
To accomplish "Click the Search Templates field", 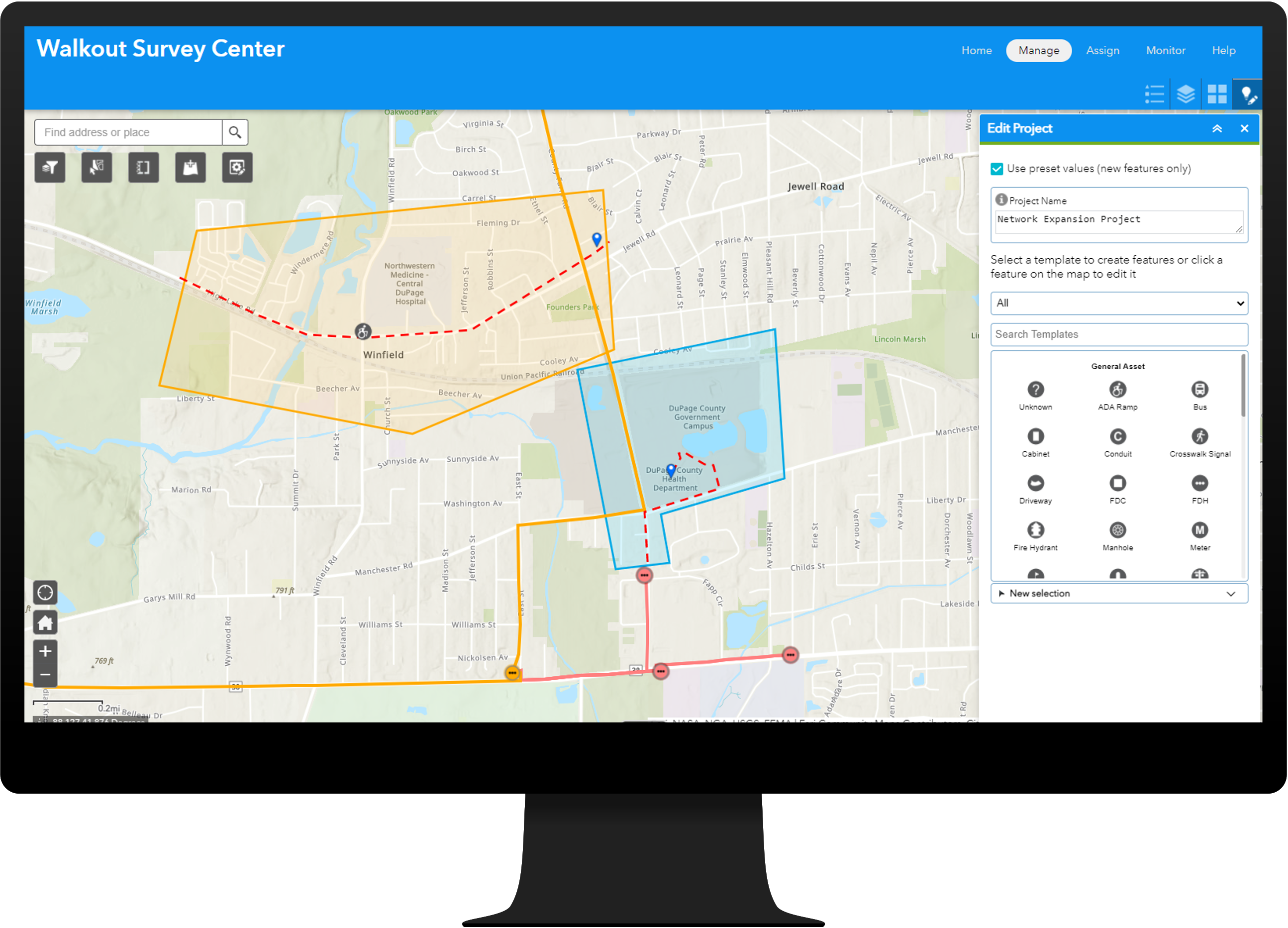I will tap(1118, 334).
